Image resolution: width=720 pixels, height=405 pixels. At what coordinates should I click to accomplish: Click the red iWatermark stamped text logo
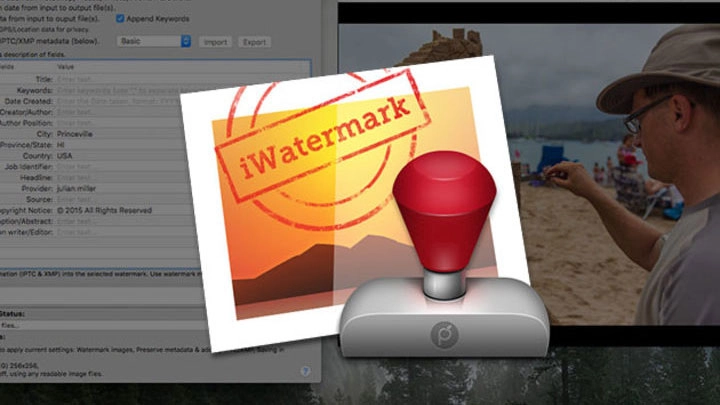tap(323, 138)
